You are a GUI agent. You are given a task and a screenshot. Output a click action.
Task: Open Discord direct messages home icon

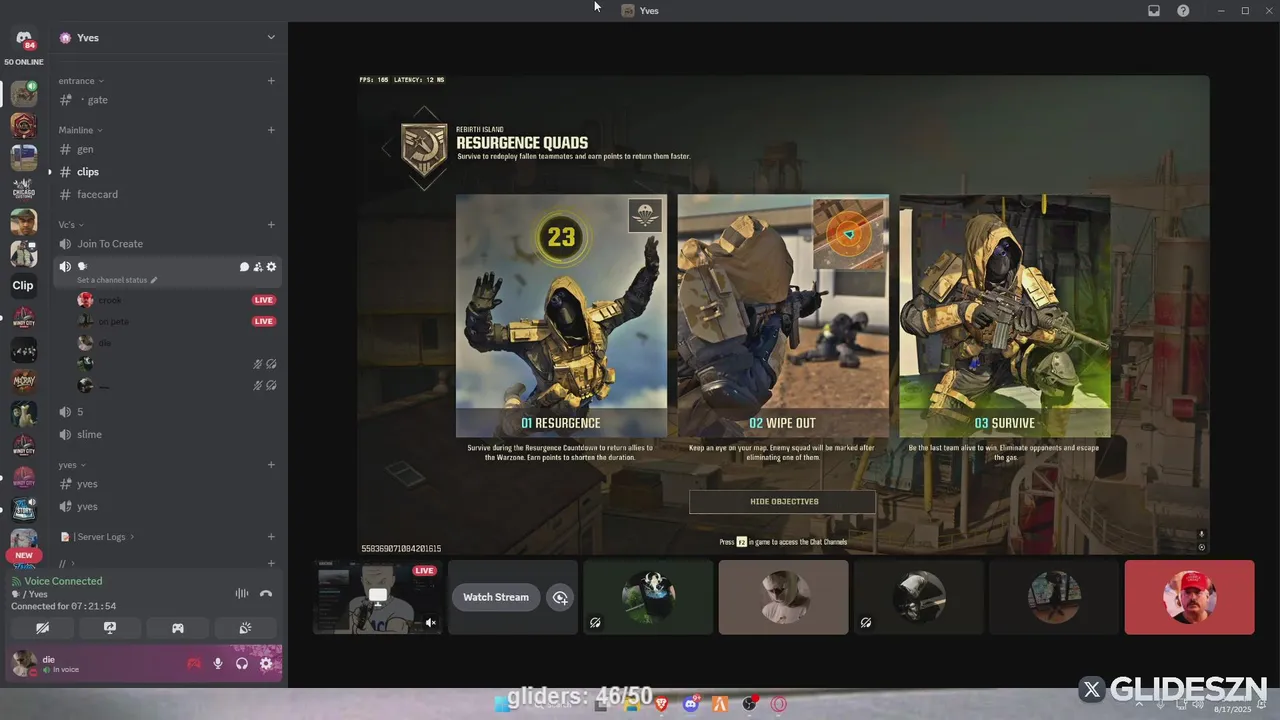tap(24, 39)
